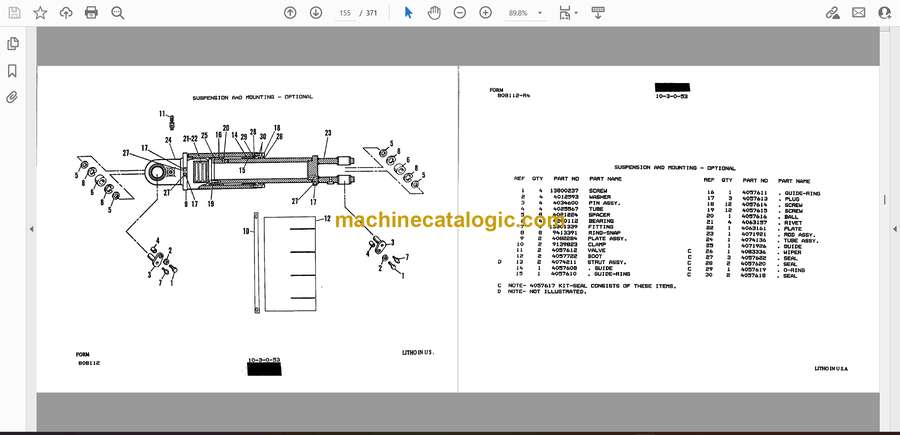This screenshot has height=435, width=900.
Task: Click the diagram callout number 10
Action: click(x=246, y=232)
